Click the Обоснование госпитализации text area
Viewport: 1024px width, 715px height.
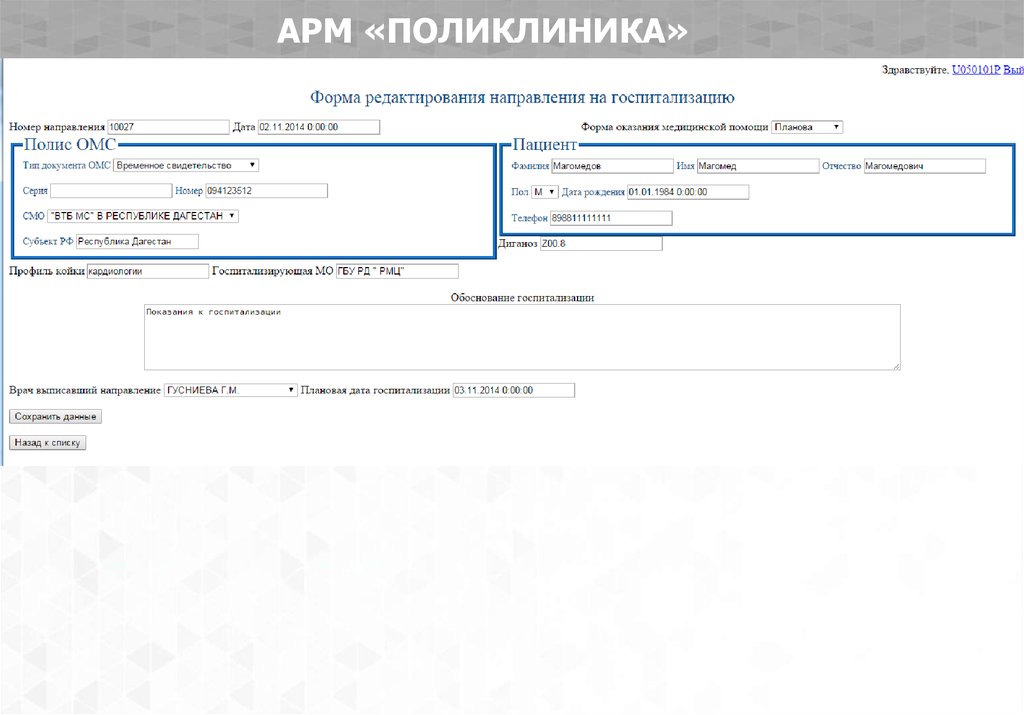tap(521, 337)
